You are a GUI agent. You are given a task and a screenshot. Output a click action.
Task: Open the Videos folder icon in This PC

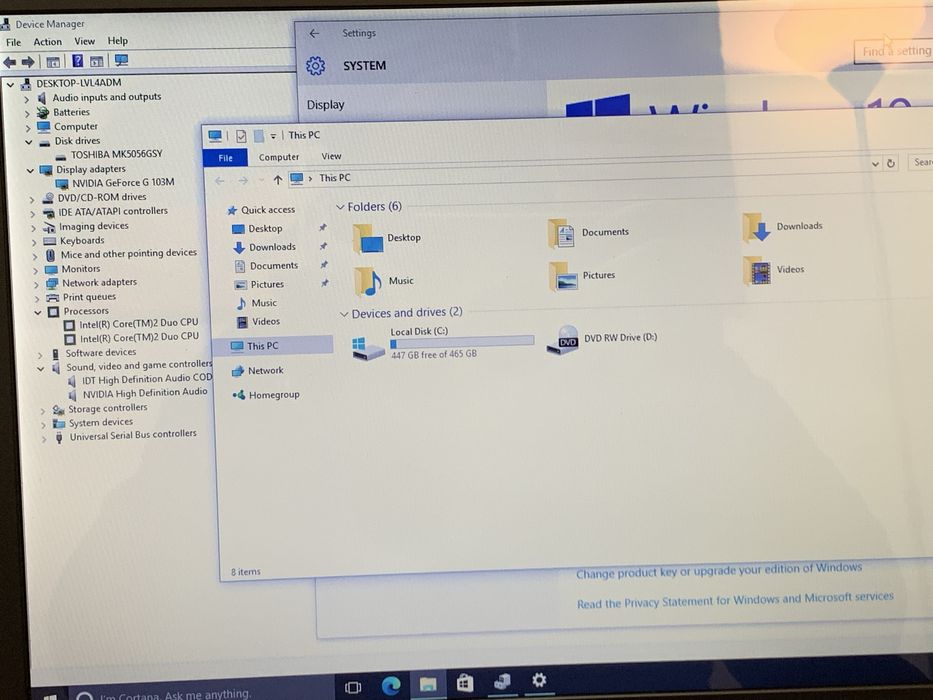[757, 271]
